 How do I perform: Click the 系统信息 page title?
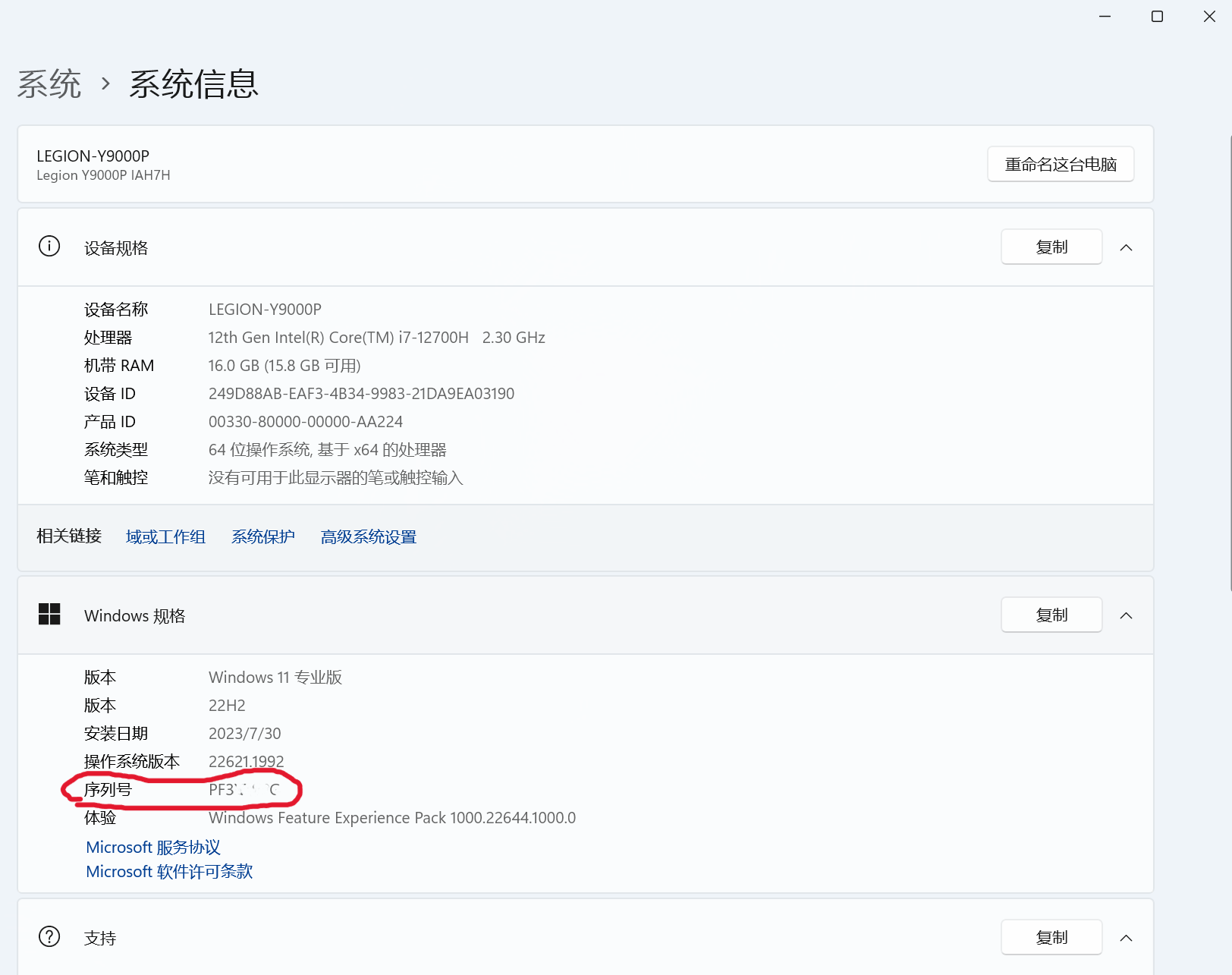[x=194, y=83]
